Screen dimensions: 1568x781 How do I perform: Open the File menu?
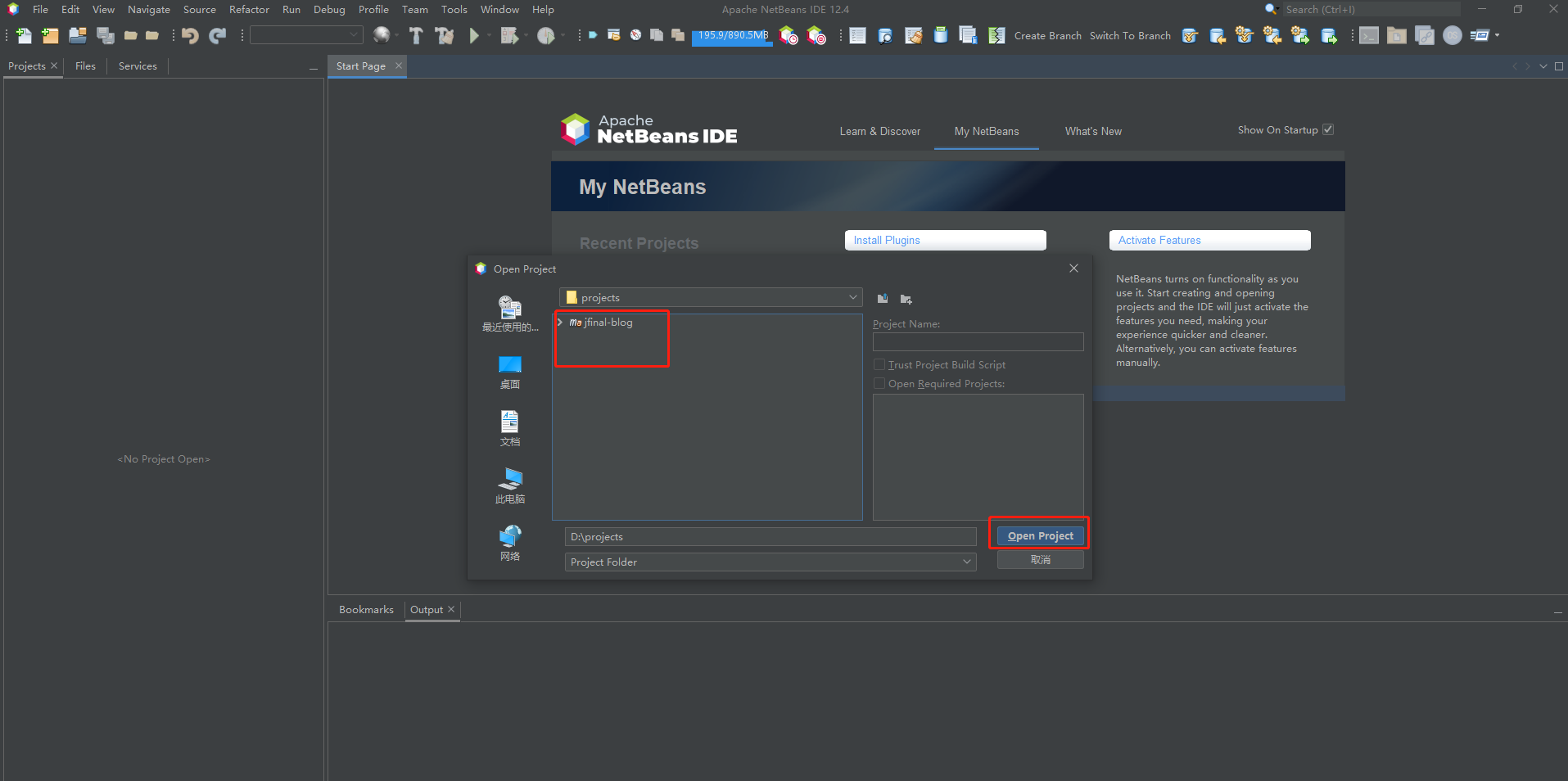coord(40,9)
